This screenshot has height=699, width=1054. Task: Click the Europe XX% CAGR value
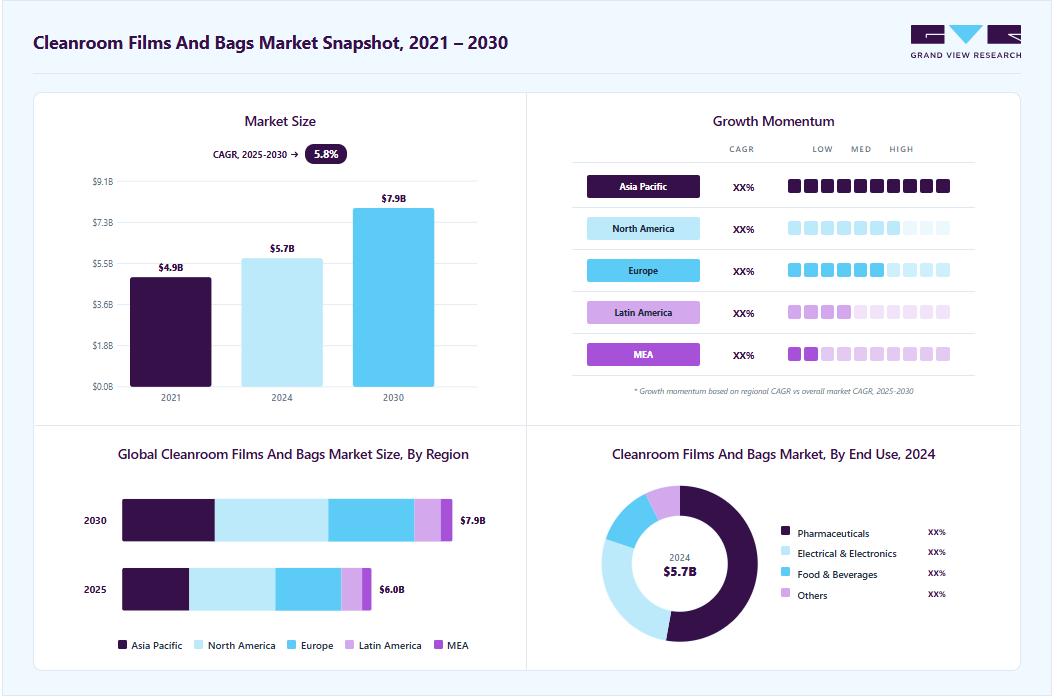[743, 271]
